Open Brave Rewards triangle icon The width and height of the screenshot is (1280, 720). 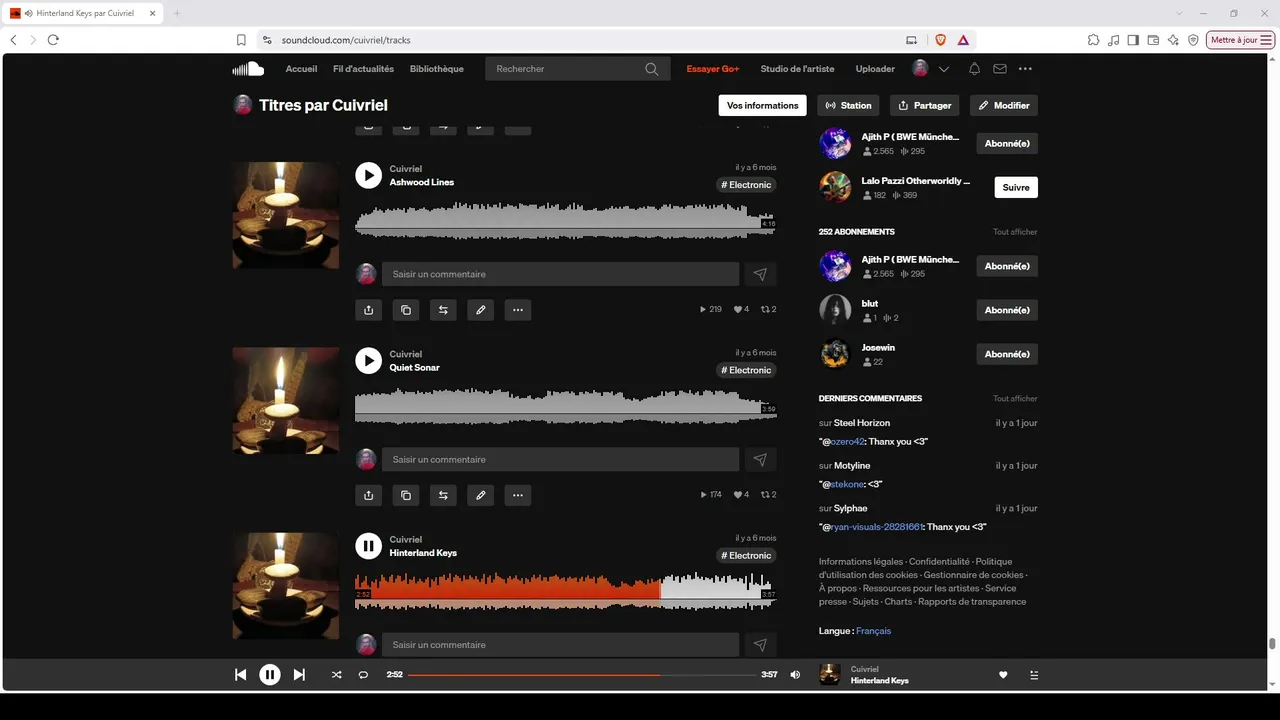(x=963, y=40)
